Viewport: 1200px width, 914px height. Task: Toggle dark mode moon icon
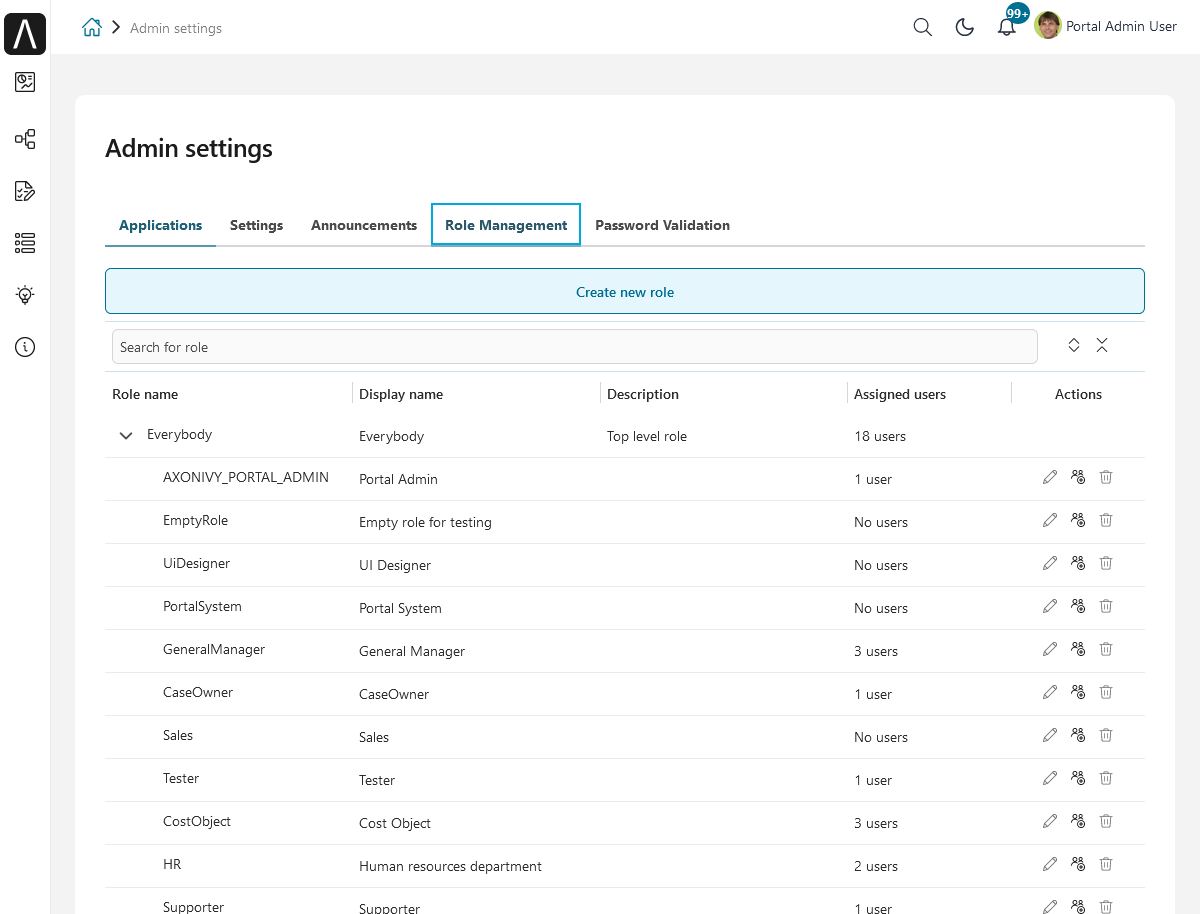pyautogui.click(x=965, y=28)
